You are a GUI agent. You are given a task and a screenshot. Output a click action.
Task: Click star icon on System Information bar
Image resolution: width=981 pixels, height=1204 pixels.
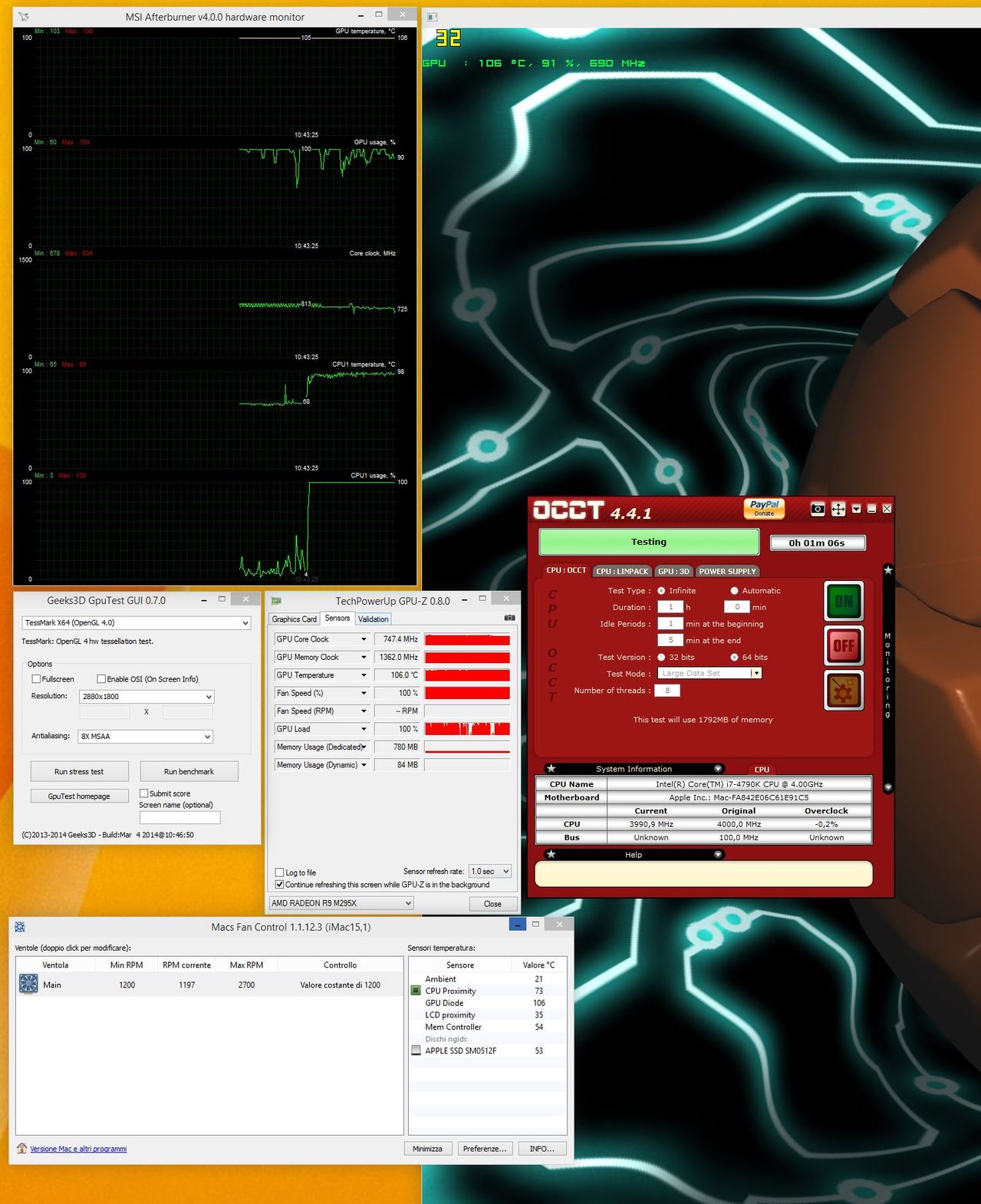click(x=551, y=768)
